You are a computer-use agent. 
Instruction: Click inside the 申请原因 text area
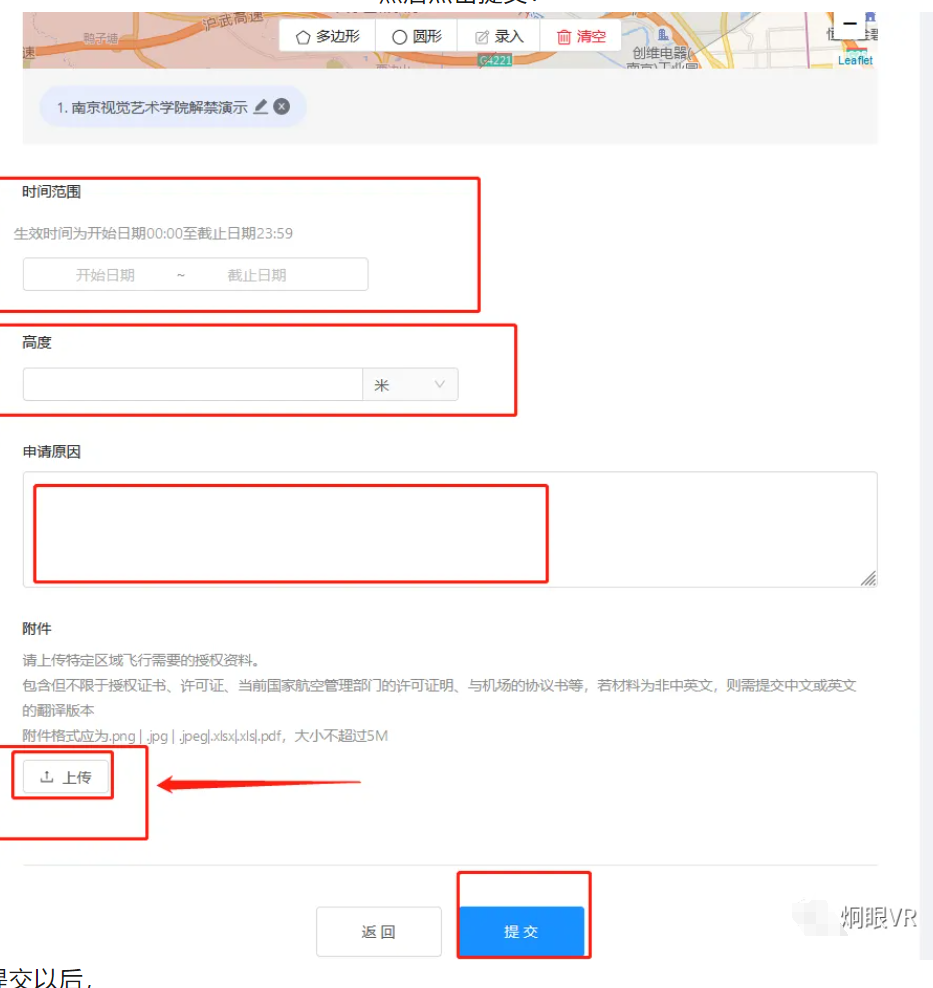tap(450, 529)
